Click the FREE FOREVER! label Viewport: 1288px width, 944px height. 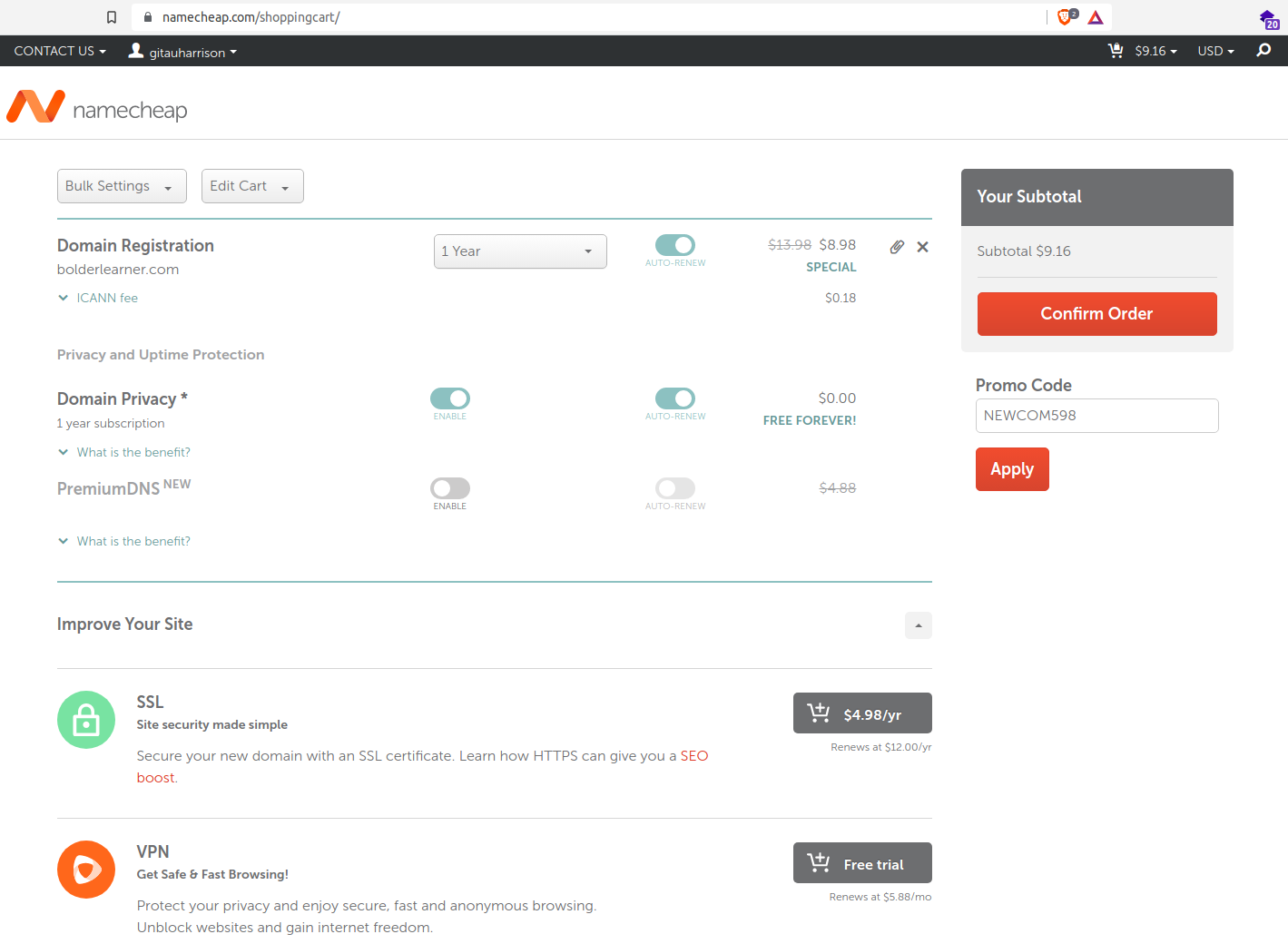tap(810, 420)
